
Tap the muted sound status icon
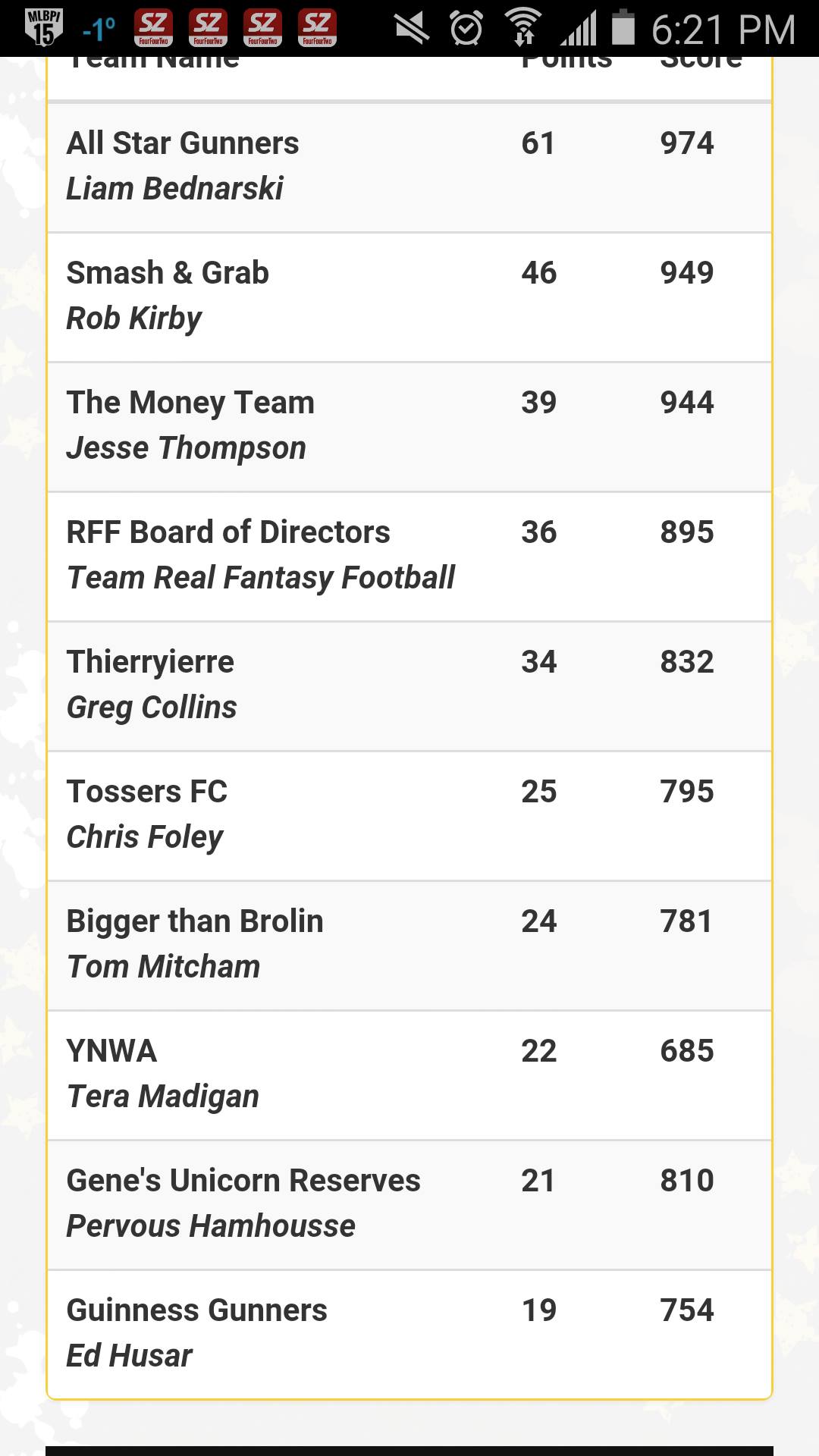[x=412, y=29]
